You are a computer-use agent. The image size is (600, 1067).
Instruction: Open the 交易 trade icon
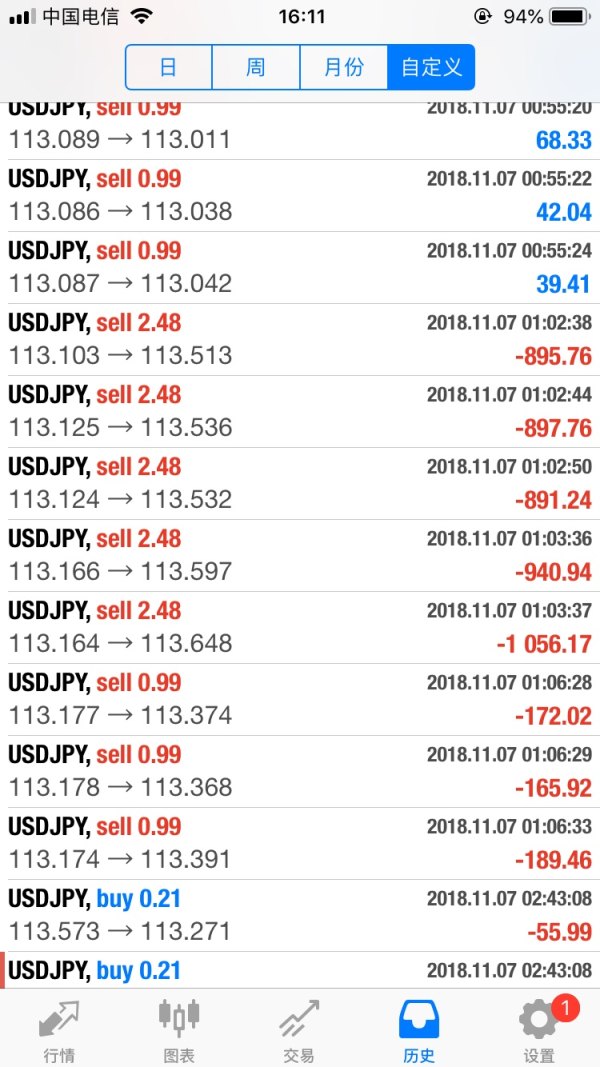click(x=299, y=1020)
